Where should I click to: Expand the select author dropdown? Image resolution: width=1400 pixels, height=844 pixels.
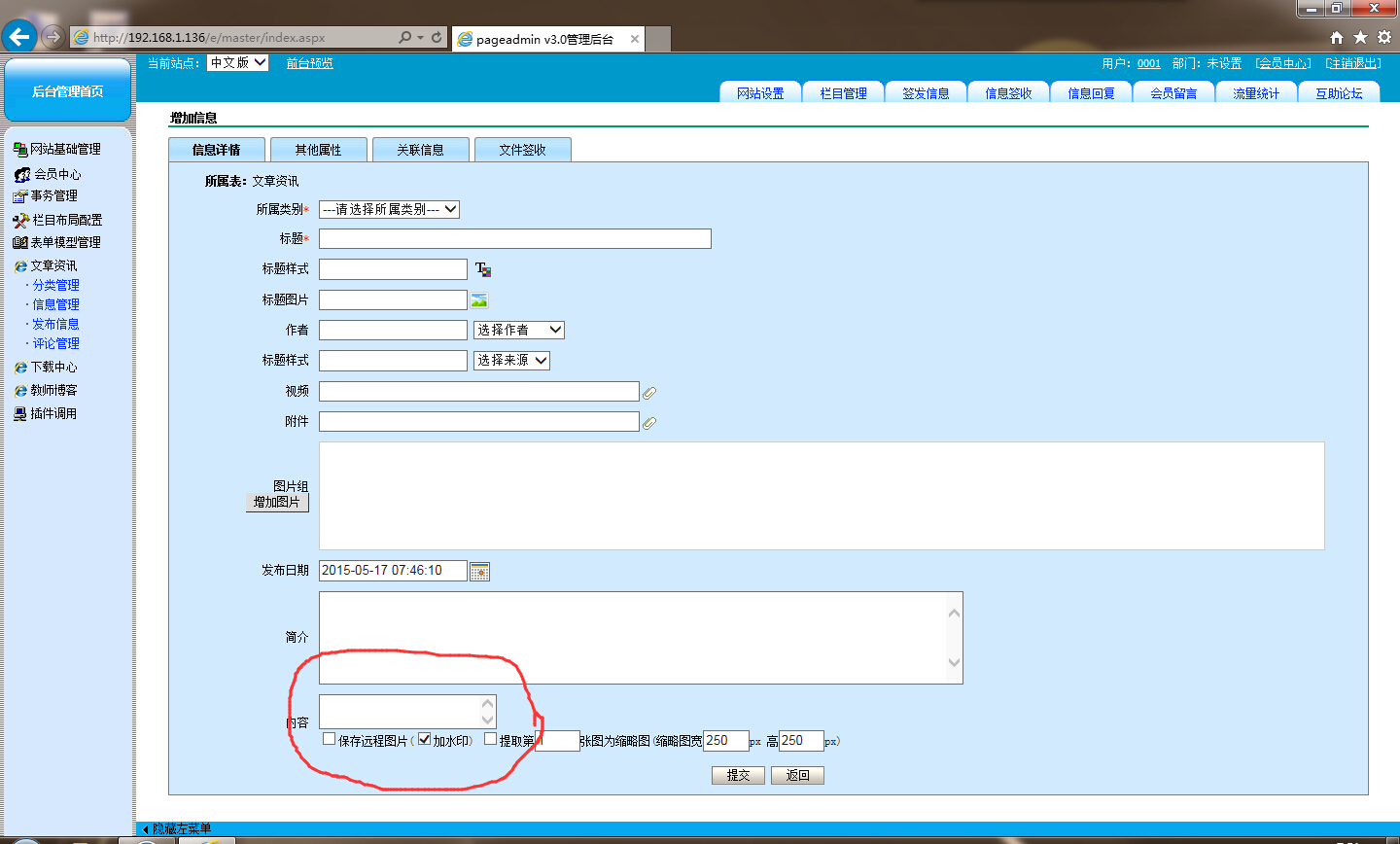click(519, 331)
